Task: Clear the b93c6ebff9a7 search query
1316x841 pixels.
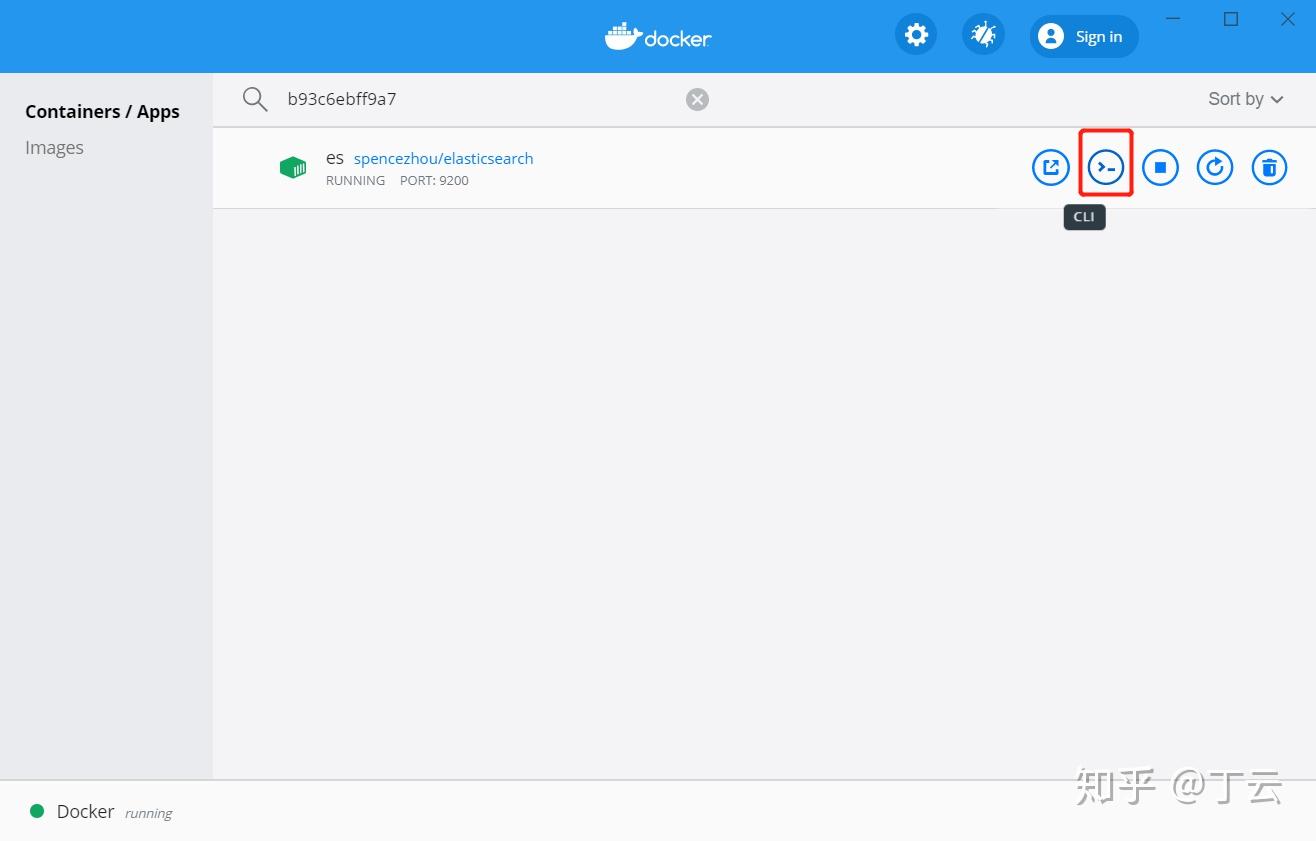Action: 696,98
